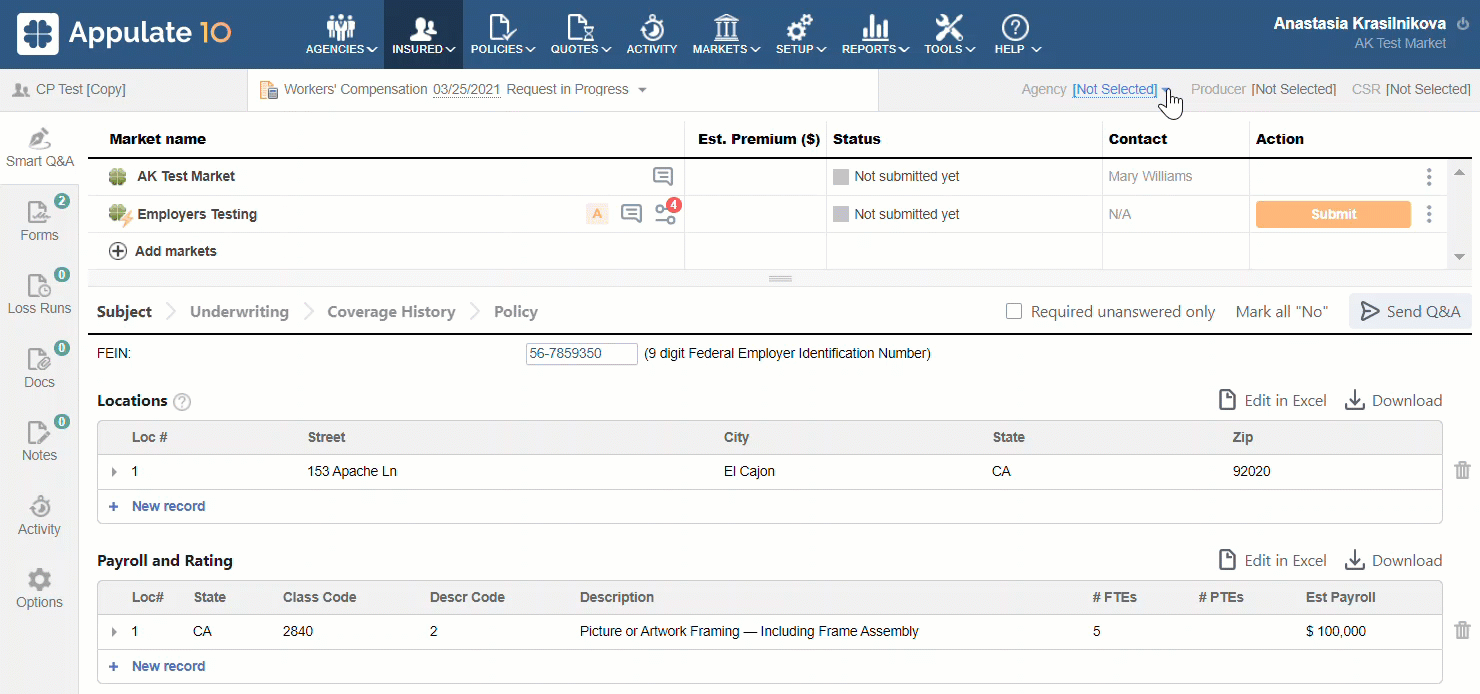Viewport: 1480px width, 694px height.
Task: Click Add markets plus icon
Action: click(118, 251)
